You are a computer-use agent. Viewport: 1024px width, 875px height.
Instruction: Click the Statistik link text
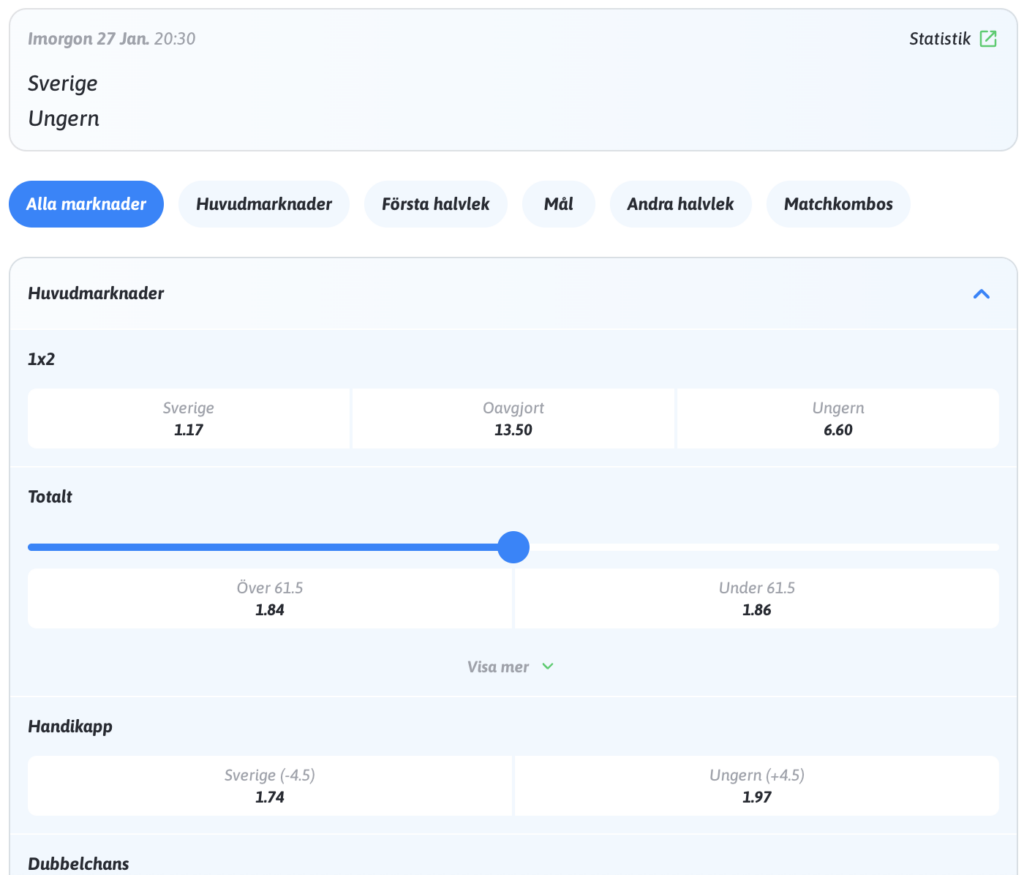(x=939, y=39)
